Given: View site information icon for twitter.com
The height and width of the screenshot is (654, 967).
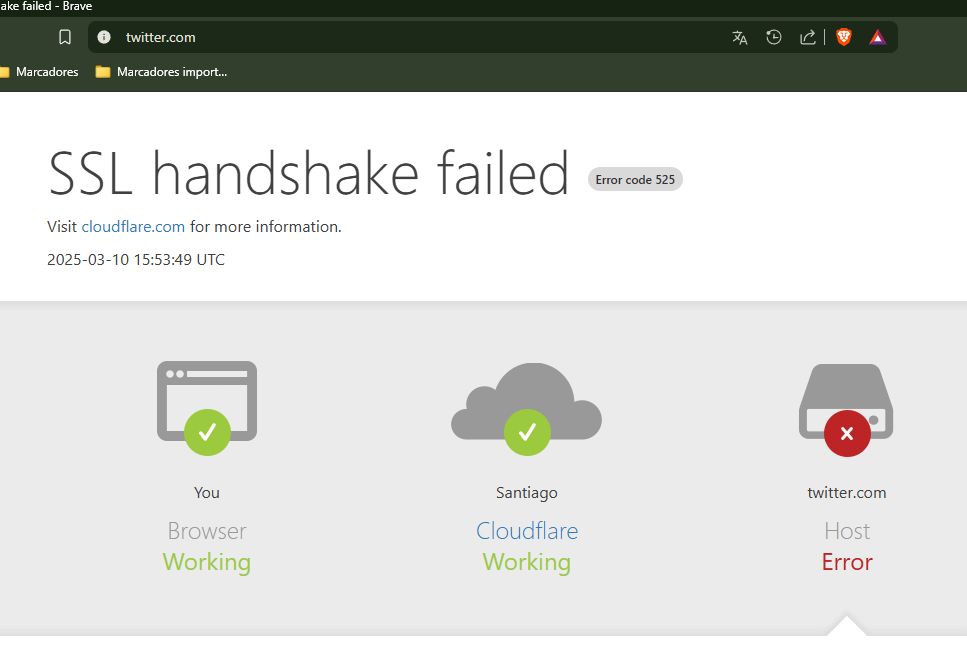Looking at the screenshot, I should [104, 37].
